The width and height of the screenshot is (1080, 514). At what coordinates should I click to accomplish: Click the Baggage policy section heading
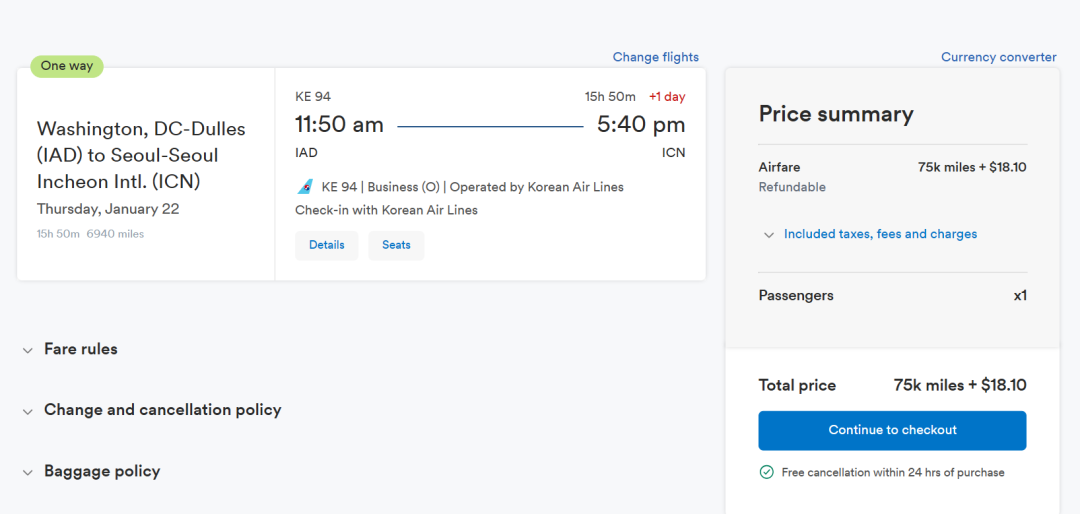[102, 471]
